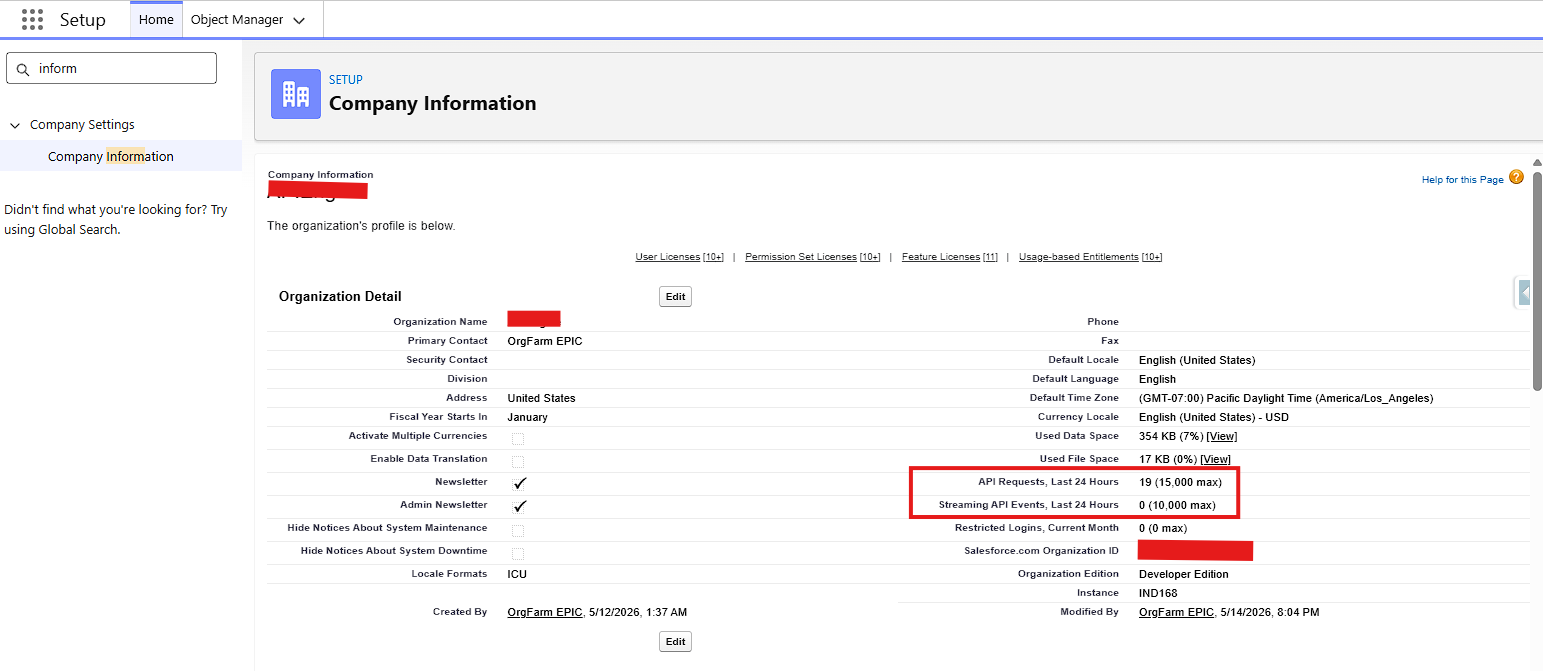Open OrgFarm EPIC link in Modified By
The image size is (1543, 671).
point(1176,612)
